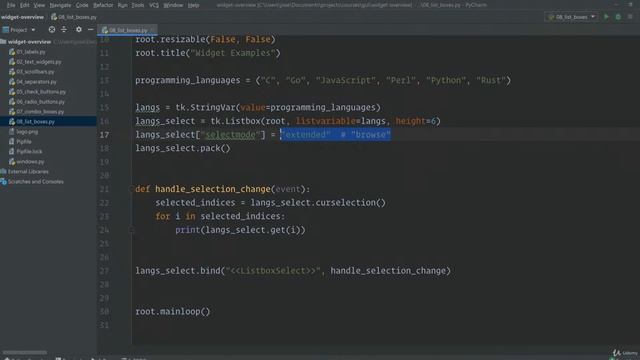Click widget-overview breadcrumb in navigation bar
The image size is (640, 360).
tap(22, 17)
